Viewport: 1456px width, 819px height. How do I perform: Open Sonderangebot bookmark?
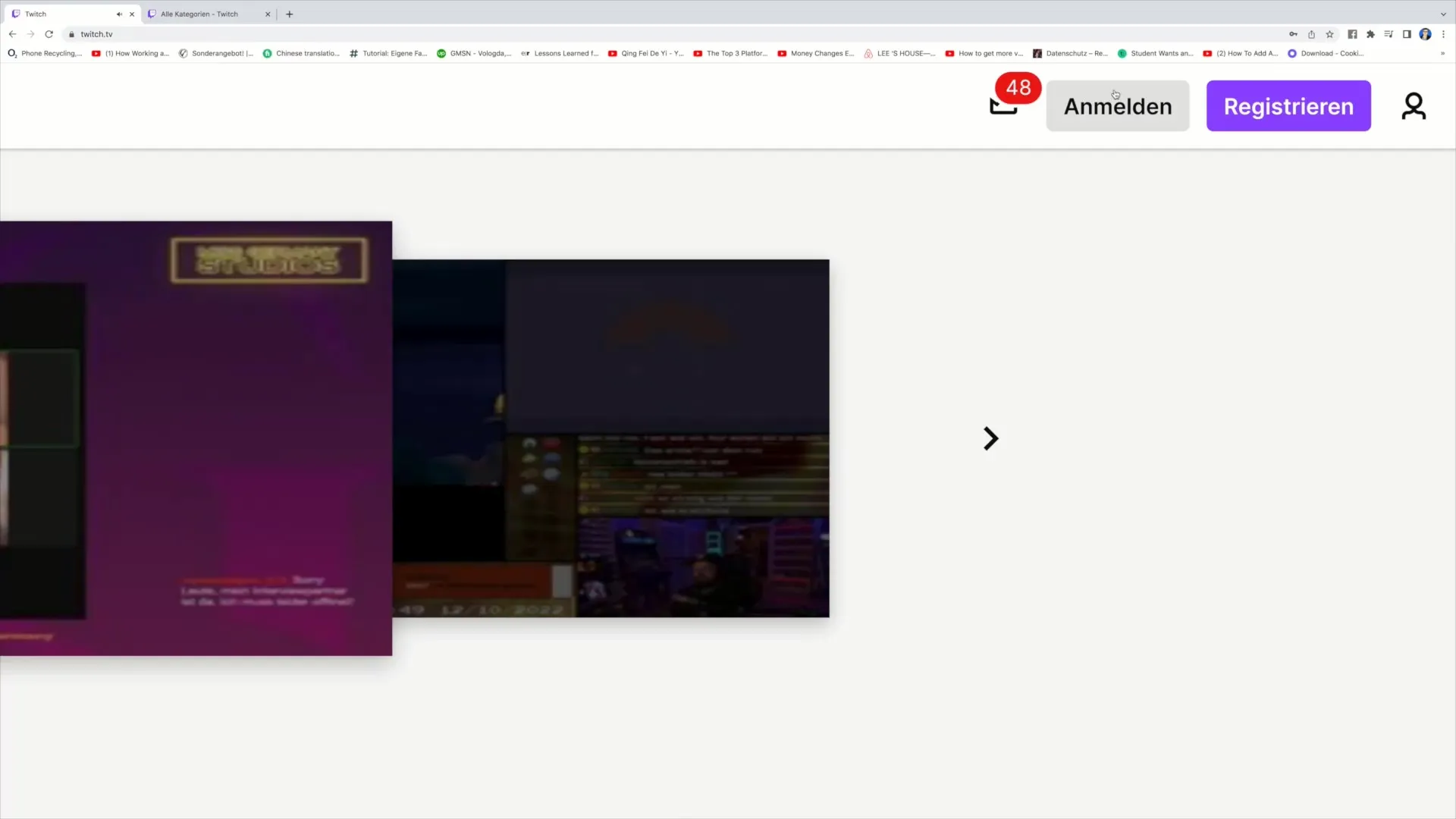click(x=216, y=53)
